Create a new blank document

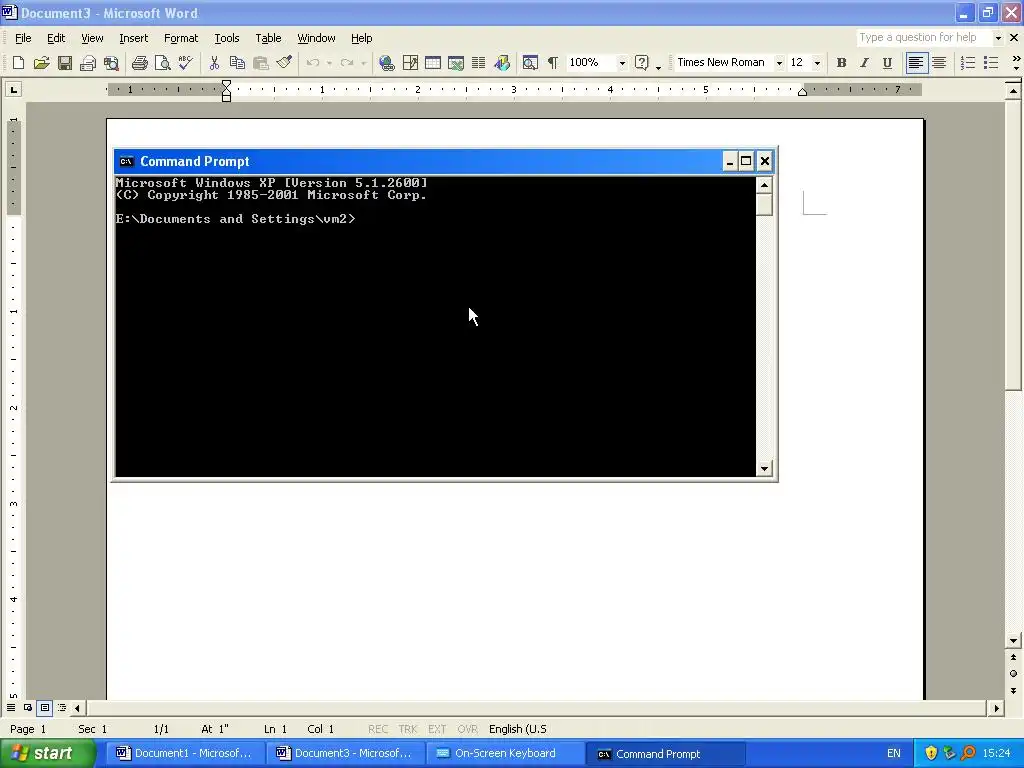coord(18,63)
